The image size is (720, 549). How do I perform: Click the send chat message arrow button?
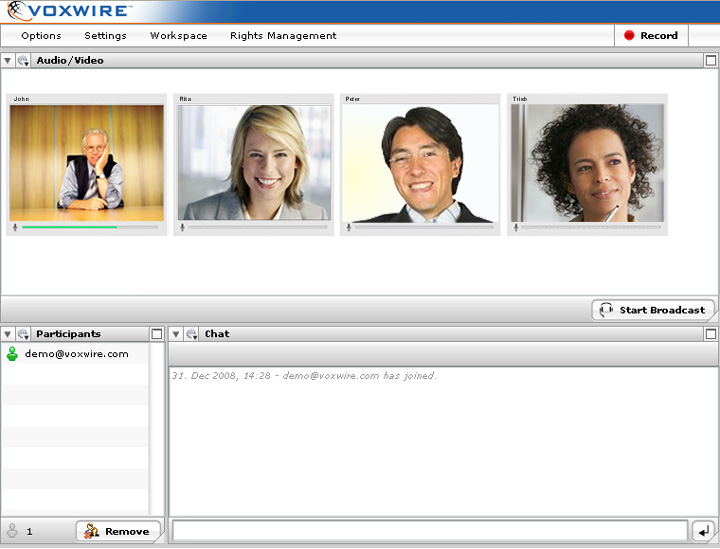tap(703, 531)
